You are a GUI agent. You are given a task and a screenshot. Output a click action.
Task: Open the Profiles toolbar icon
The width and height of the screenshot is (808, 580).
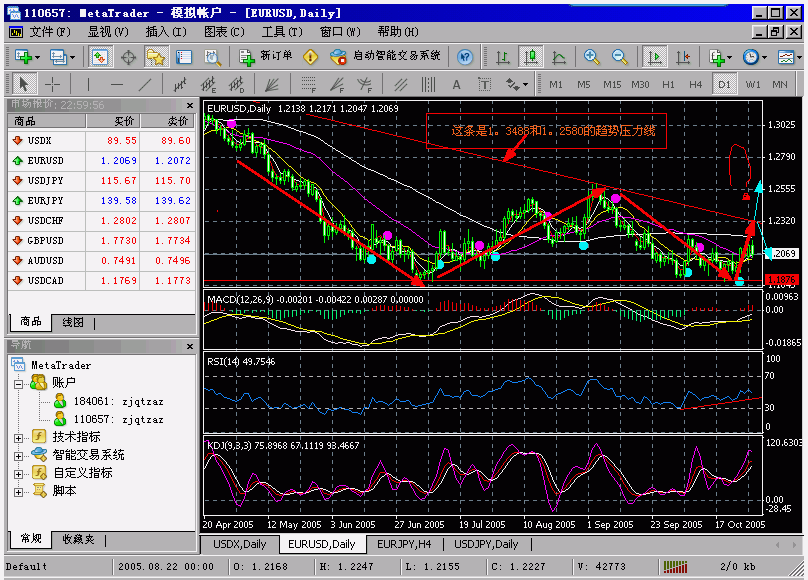coord(58,57)
